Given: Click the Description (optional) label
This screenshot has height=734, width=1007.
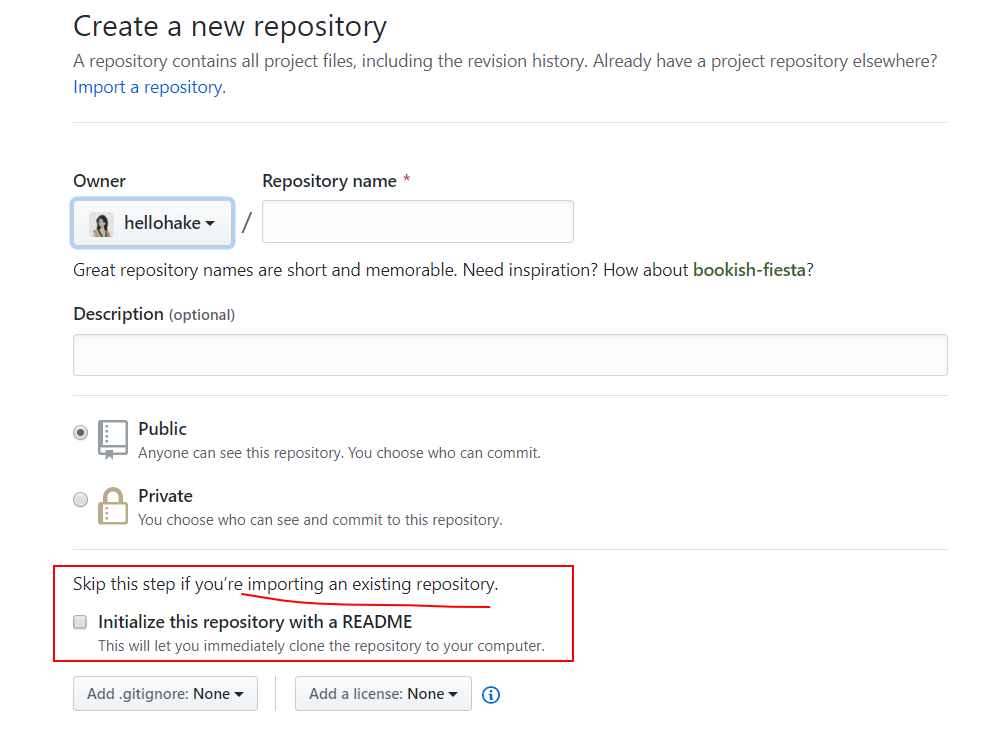Looking at the screenshot, I should [154, 314].
